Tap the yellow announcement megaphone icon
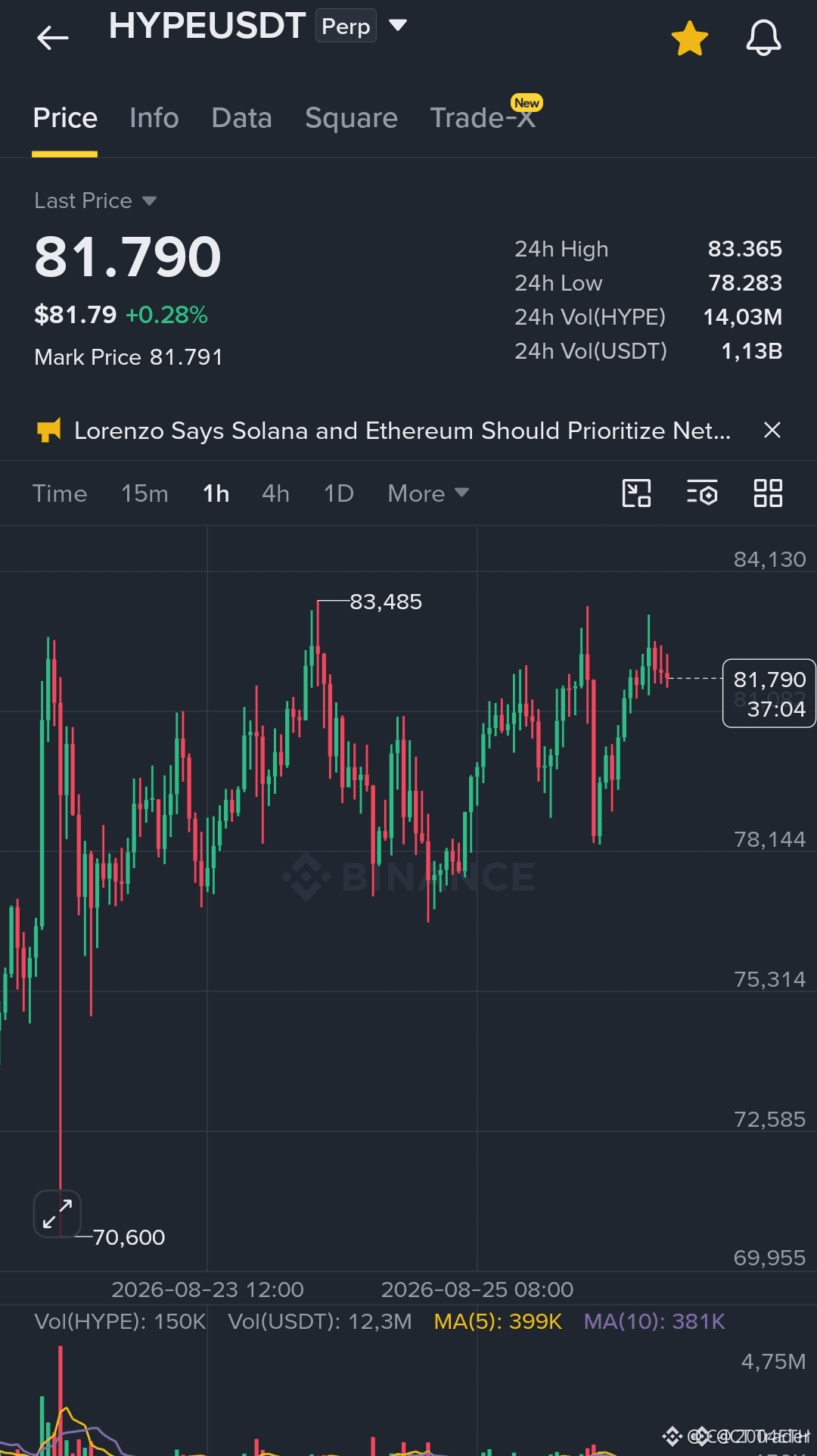This screenshot has width=817, height=1456. (x=49, y=431)
